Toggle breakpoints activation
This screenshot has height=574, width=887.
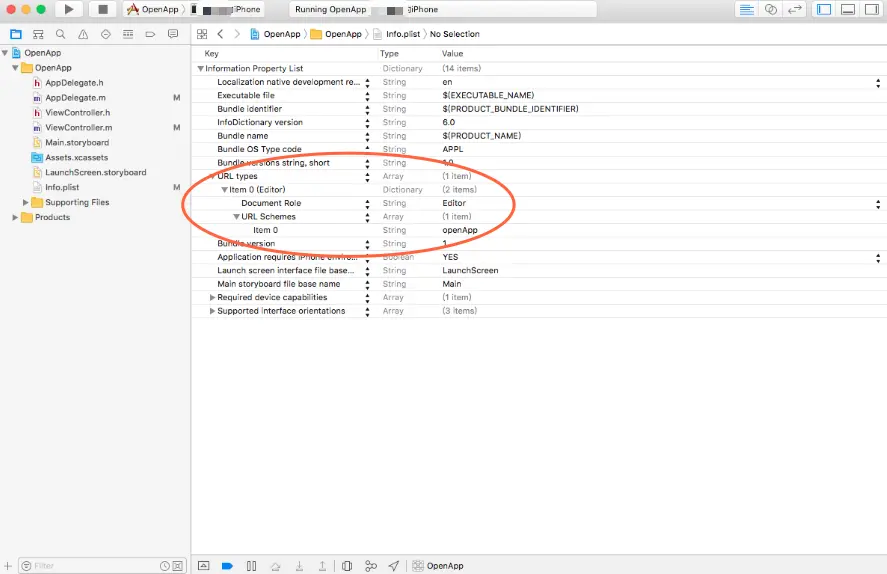pyautogui.click(x=227, y=566)
